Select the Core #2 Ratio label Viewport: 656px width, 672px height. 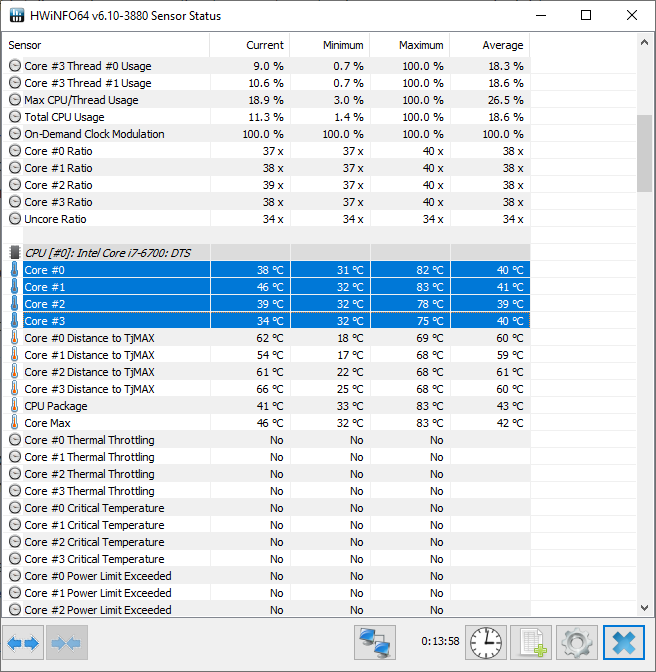click(58, 185)
